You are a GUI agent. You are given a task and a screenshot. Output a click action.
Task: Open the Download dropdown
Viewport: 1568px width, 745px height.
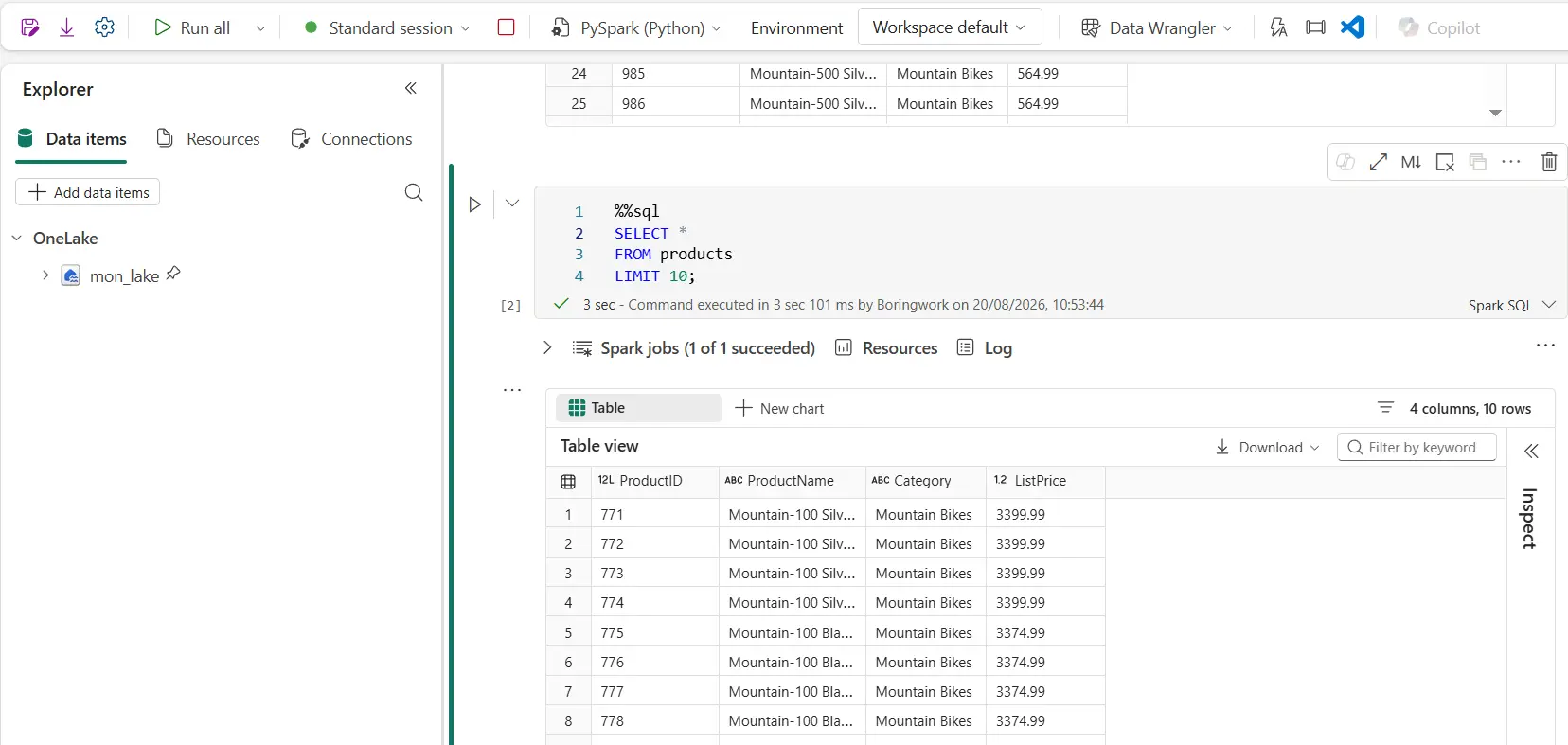(1268, 447)
